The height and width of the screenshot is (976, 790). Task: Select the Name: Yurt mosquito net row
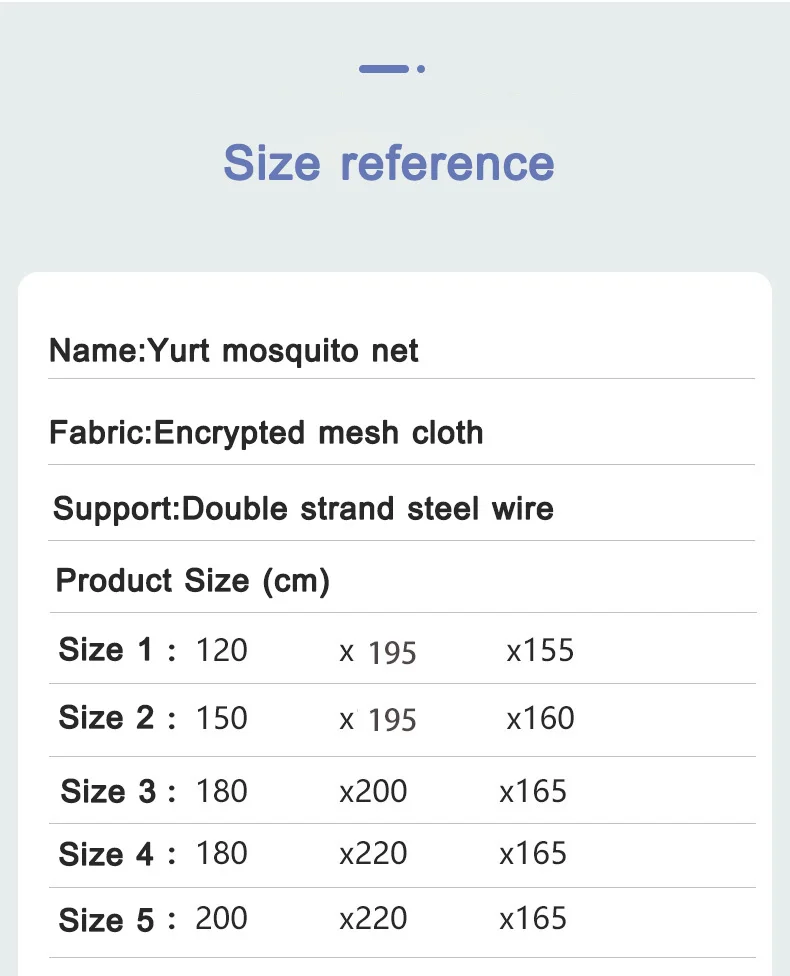click(402, 350)
